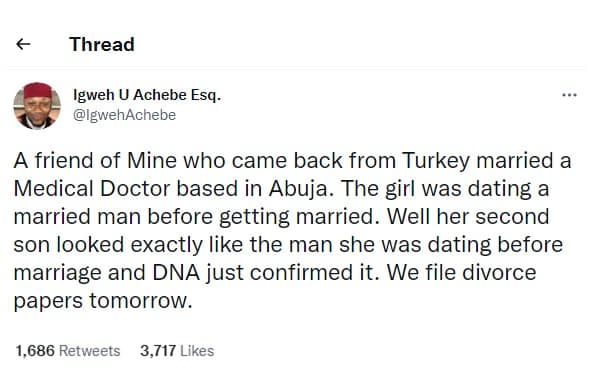
Task: Click the "Thread" header title
Action: click(x=102, y=44)
